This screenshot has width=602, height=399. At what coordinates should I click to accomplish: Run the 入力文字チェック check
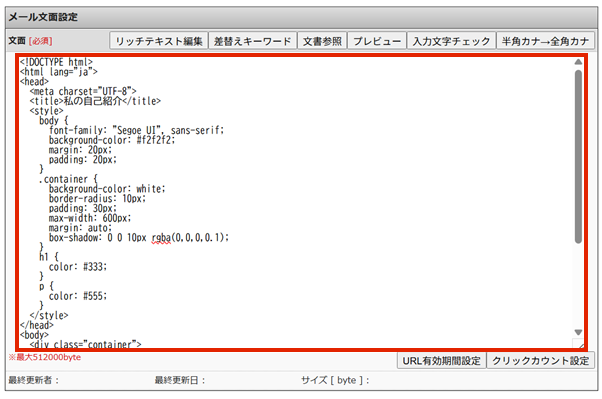451,41
